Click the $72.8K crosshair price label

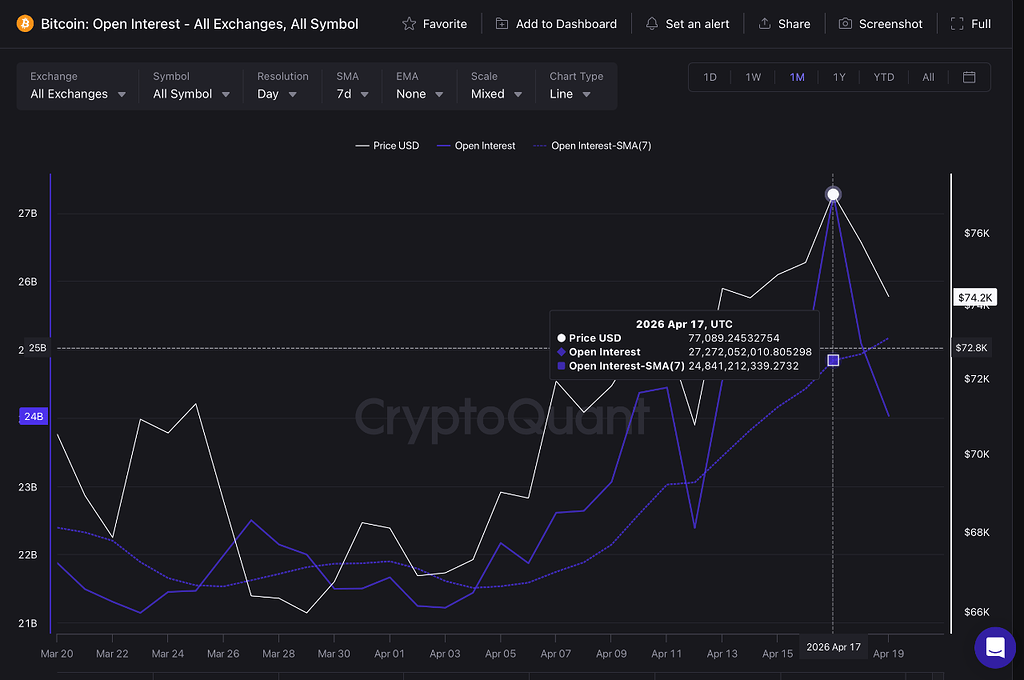click(x=971, y=348)
